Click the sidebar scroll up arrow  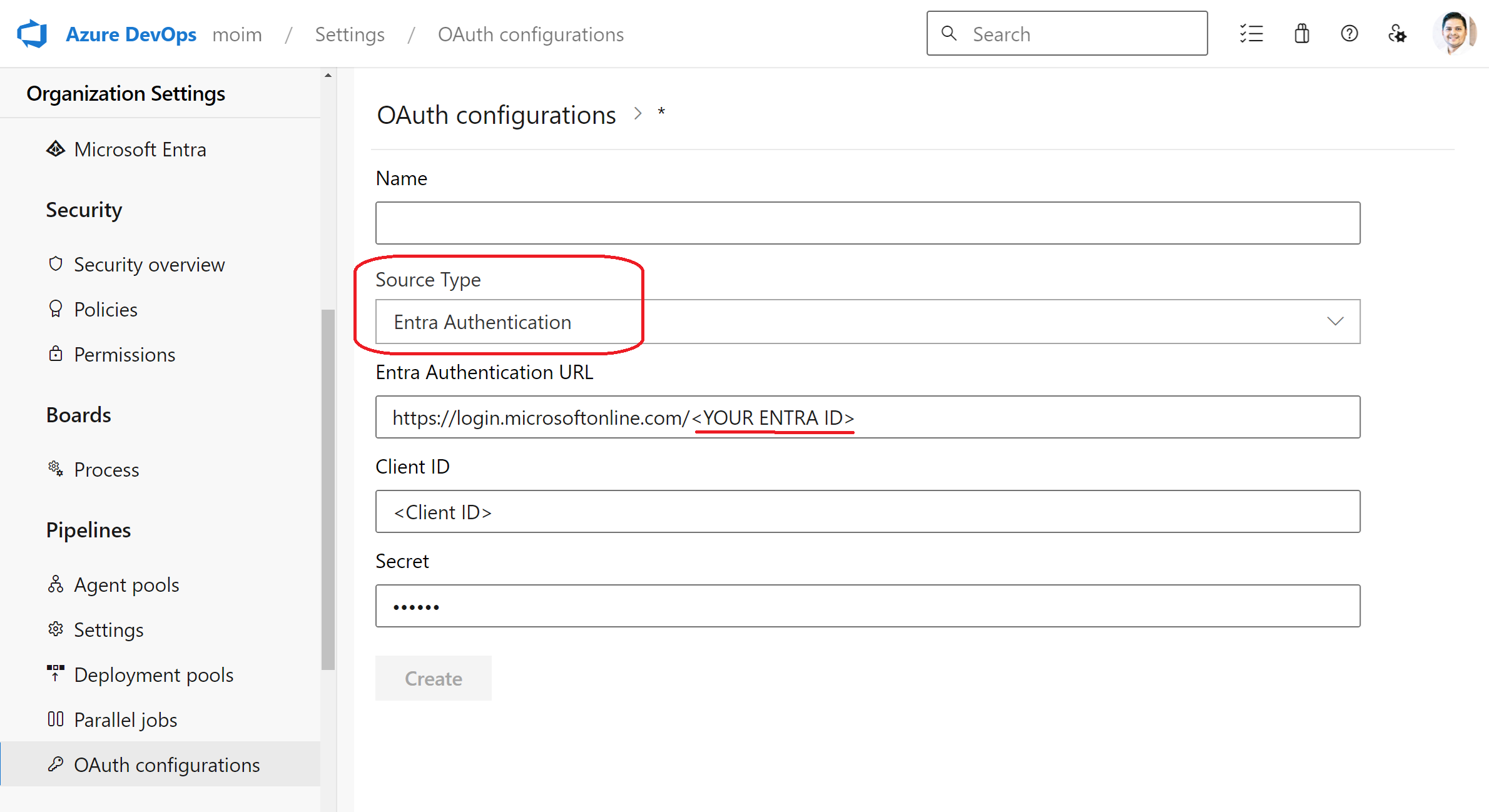328,76
